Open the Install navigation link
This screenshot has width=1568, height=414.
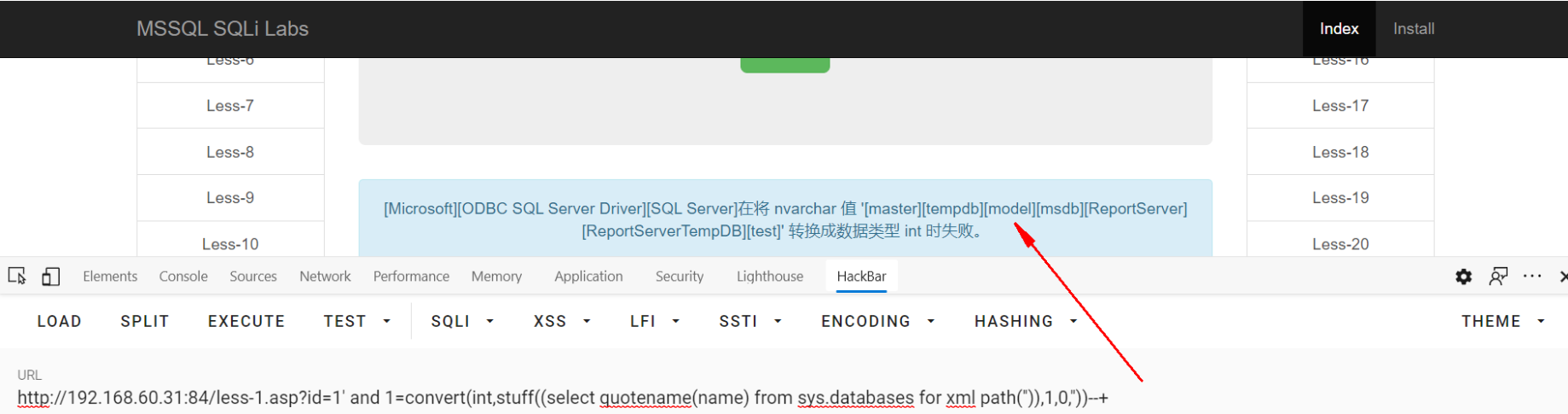(x=1414, y=29)
